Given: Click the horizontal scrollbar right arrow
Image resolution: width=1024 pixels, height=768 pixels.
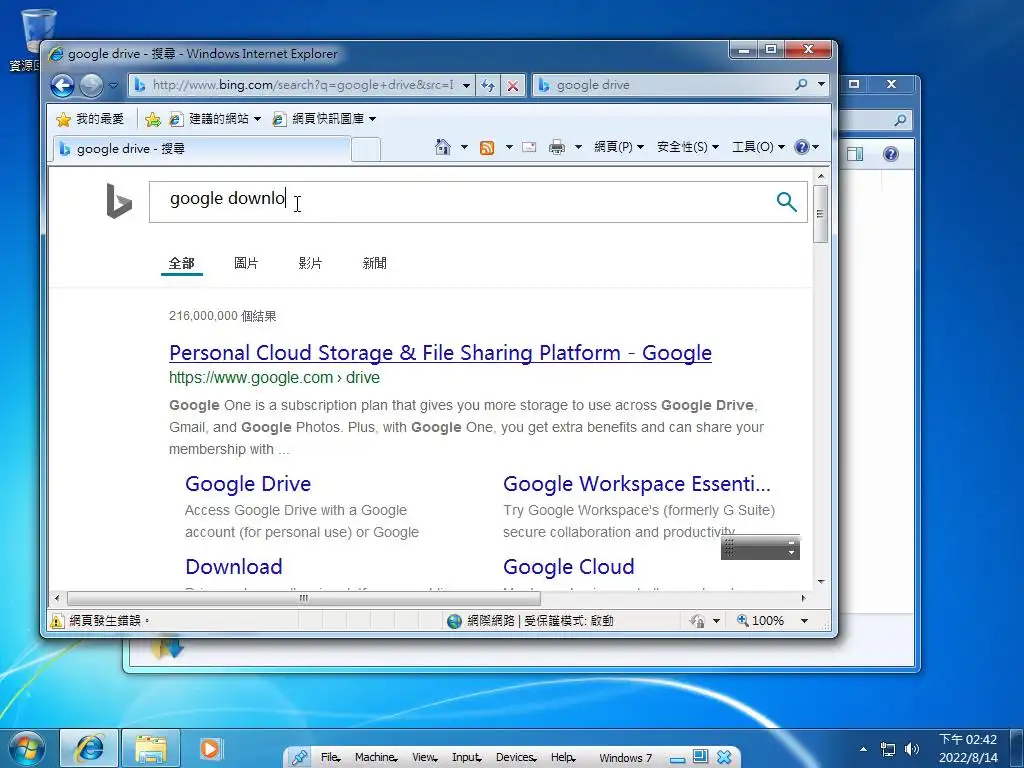Looking at the screenshot, I should pos(803,598).
